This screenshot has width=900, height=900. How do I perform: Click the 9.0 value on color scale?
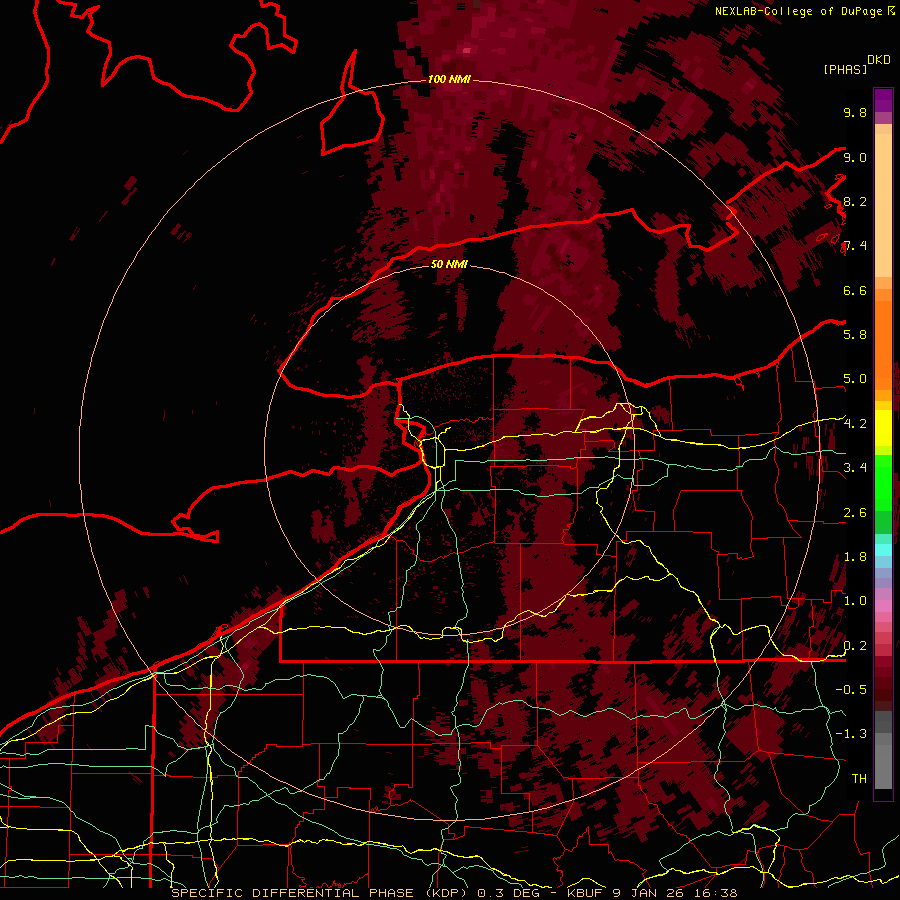pos(855,157)
